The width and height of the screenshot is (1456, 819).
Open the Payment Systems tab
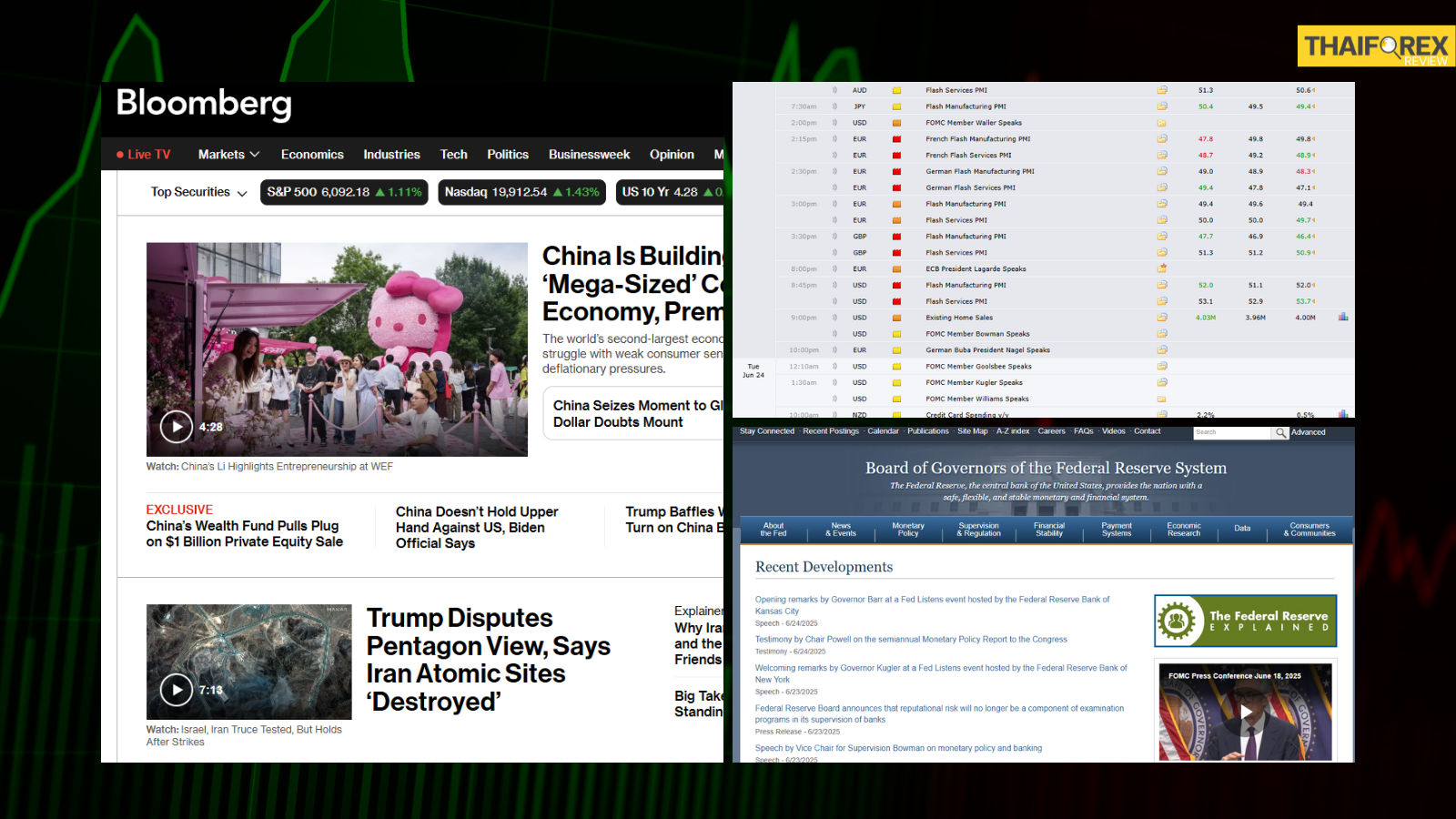[1117, 530]
